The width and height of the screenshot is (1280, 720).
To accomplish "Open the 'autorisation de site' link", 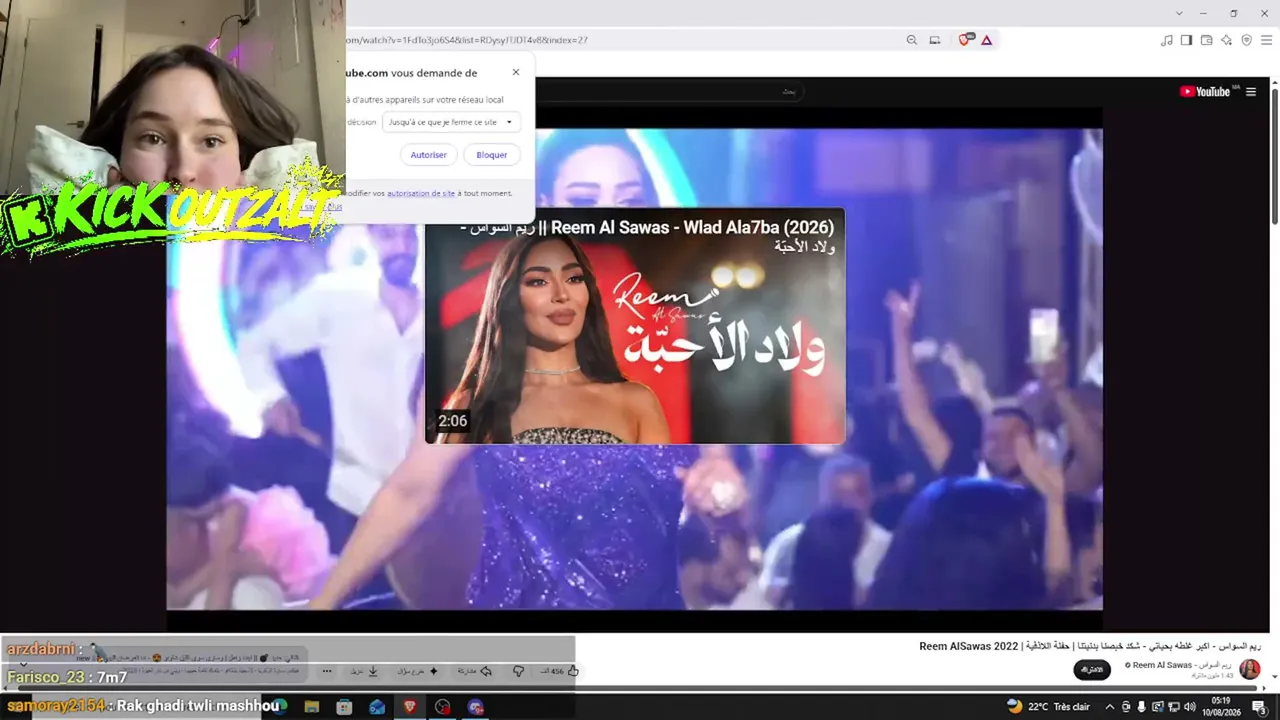I will pyautogui.click(x=421, y=193).
